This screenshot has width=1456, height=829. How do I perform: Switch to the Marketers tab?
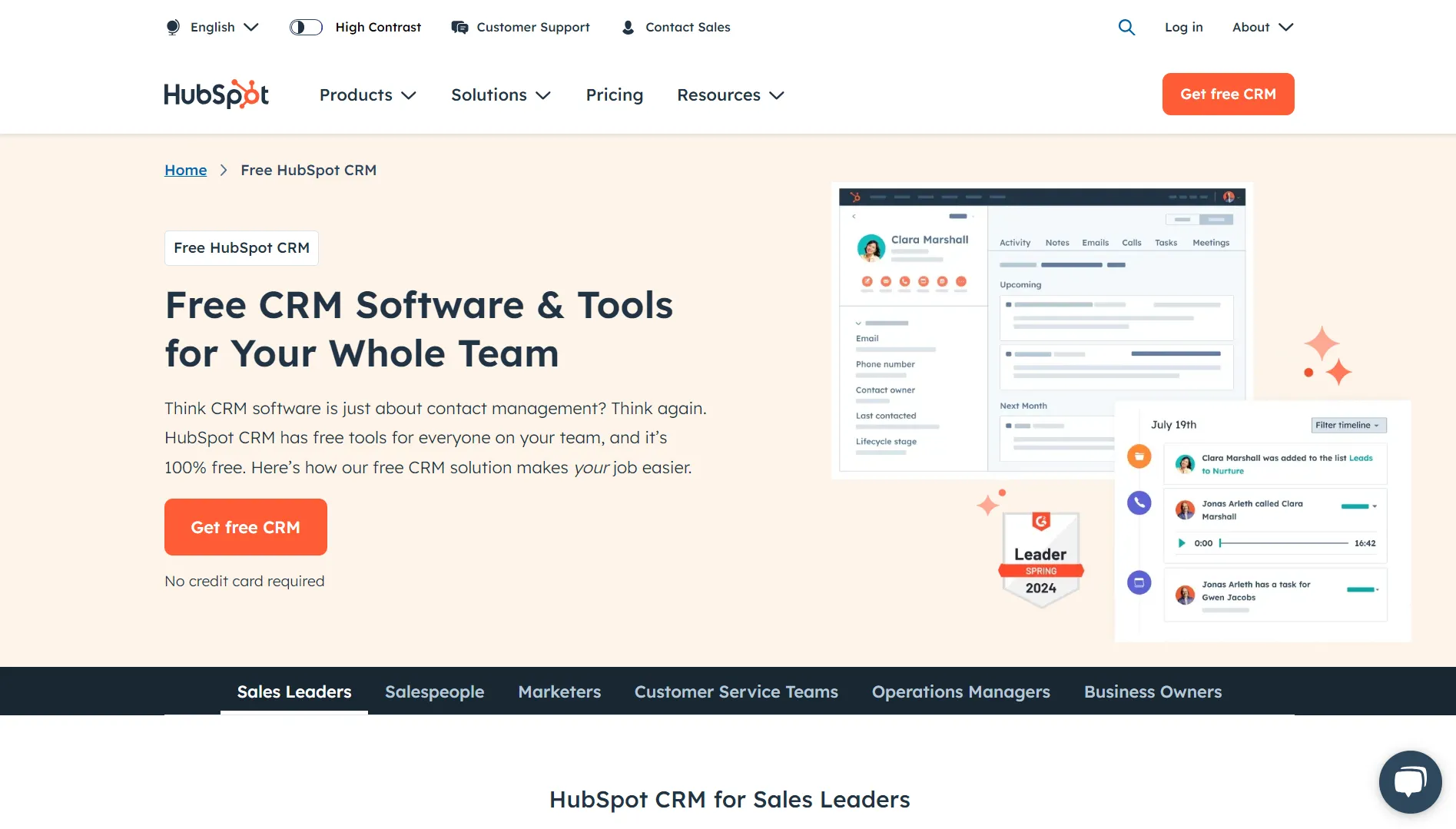click(559, 691)
